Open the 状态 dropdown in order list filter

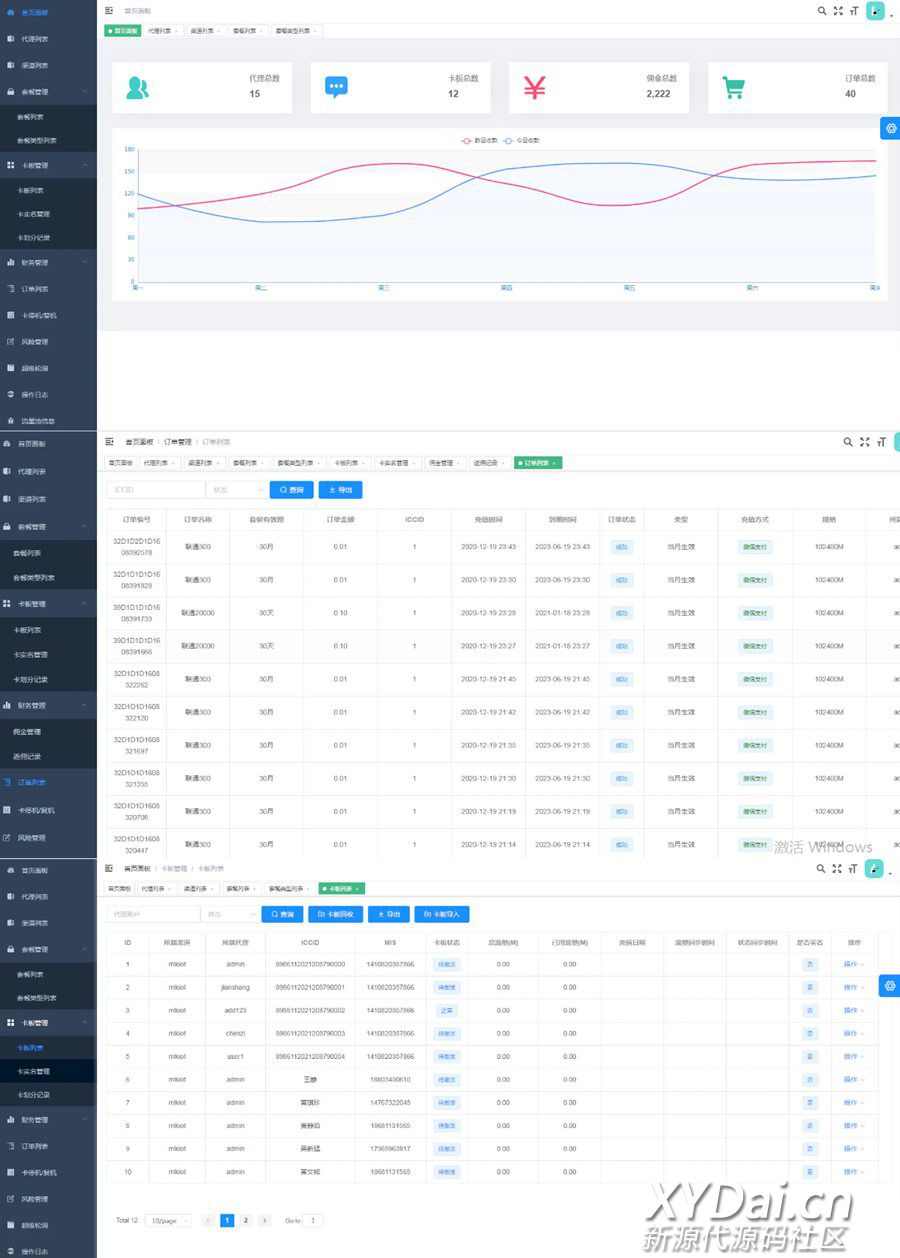[x=236, y=490]
